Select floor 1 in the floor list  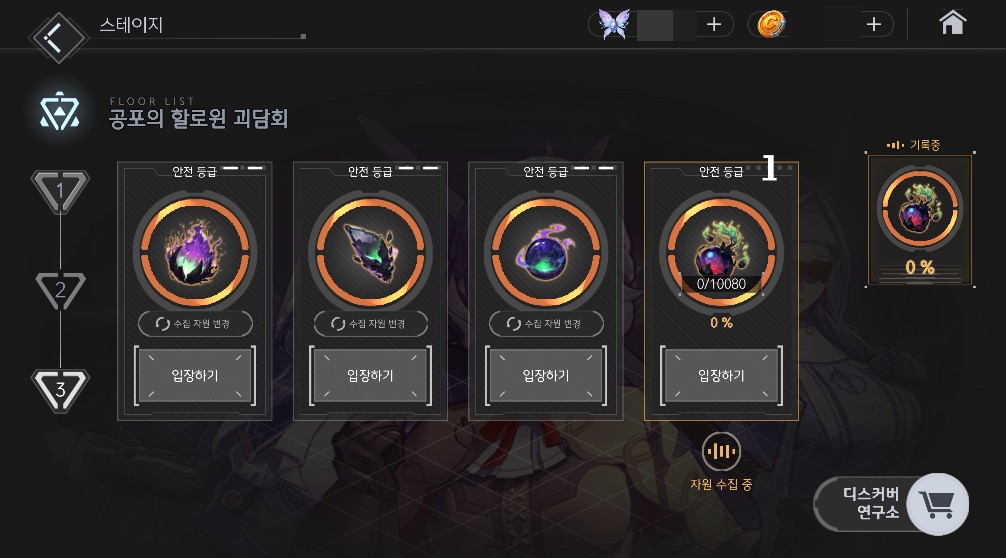[60, 190]
